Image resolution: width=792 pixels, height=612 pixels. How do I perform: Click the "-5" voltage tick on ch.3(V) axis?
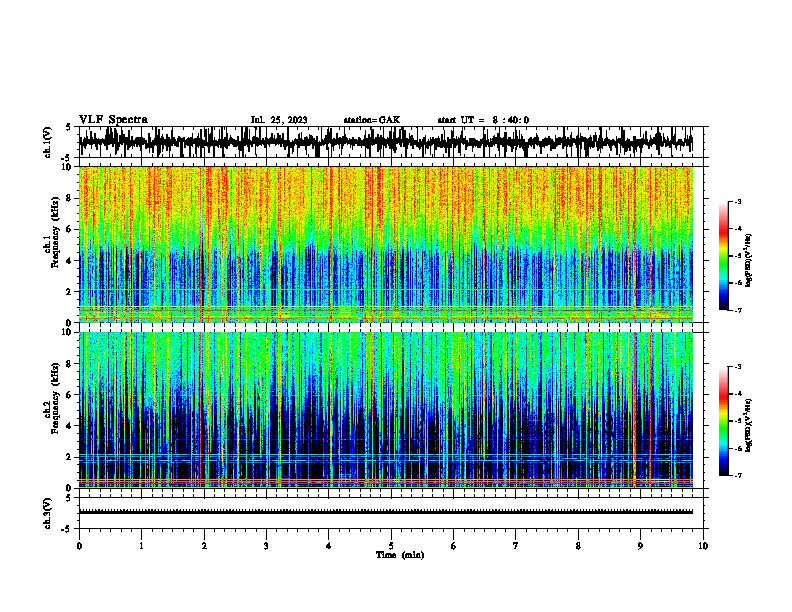point(67,529)
